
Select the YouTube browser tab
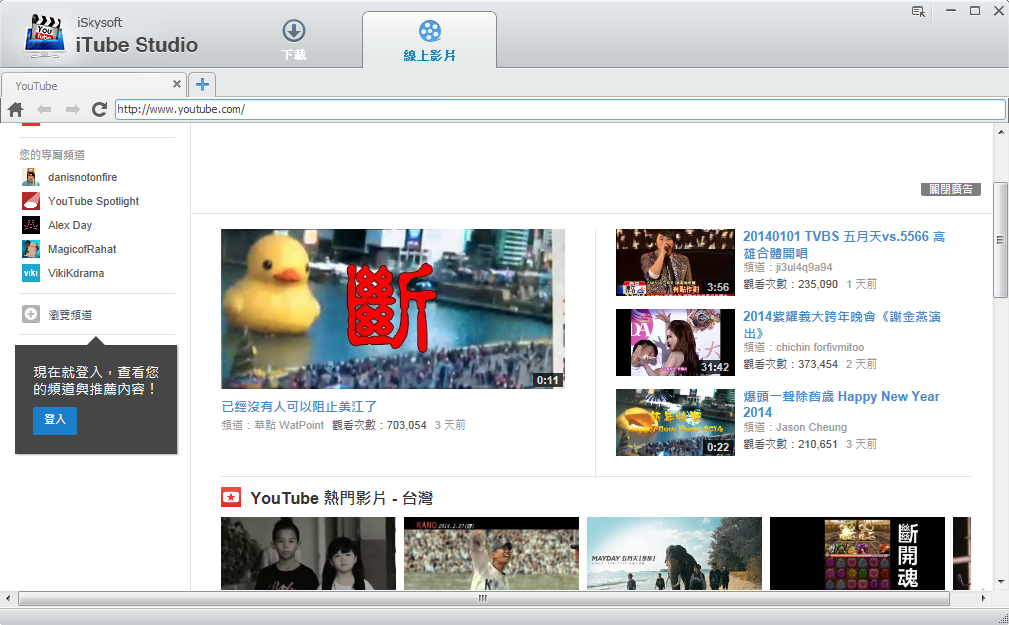[93, 86]
